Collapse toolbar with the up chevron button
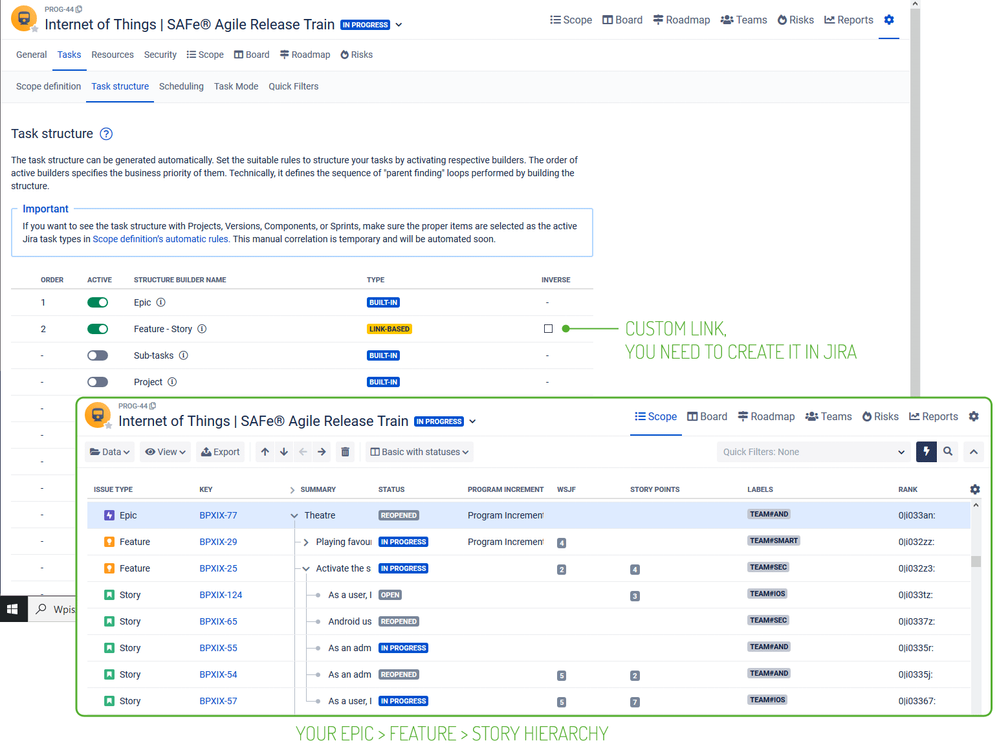The image size is (999, 751). coord(974,452)
